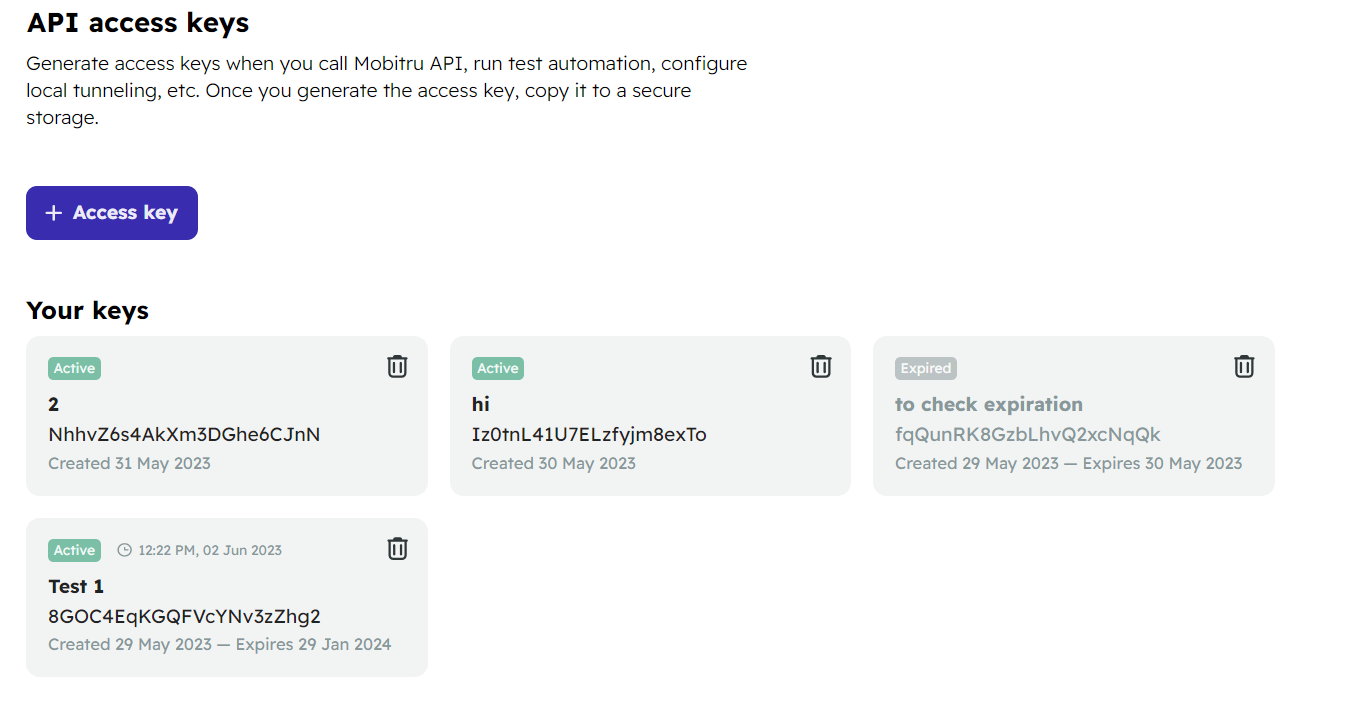Delete the key named hi
The image size is (1362, 709).
tap(820, 366)
